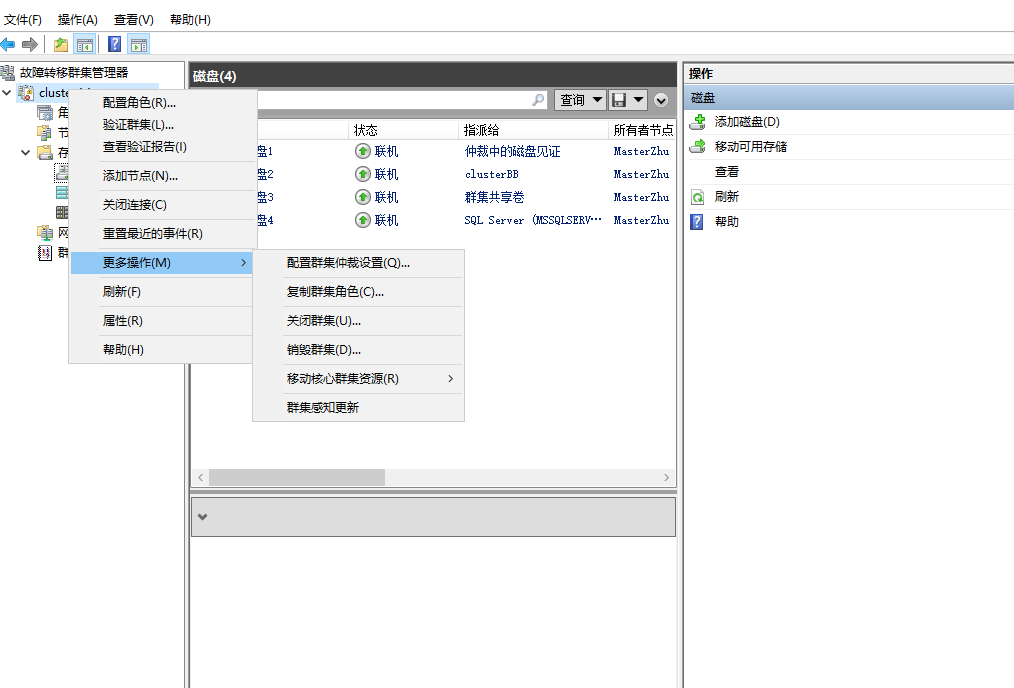The image size is (1014, 688).
Task: Expand 移动核心群集资源(R) submenu
Action: 358,379
